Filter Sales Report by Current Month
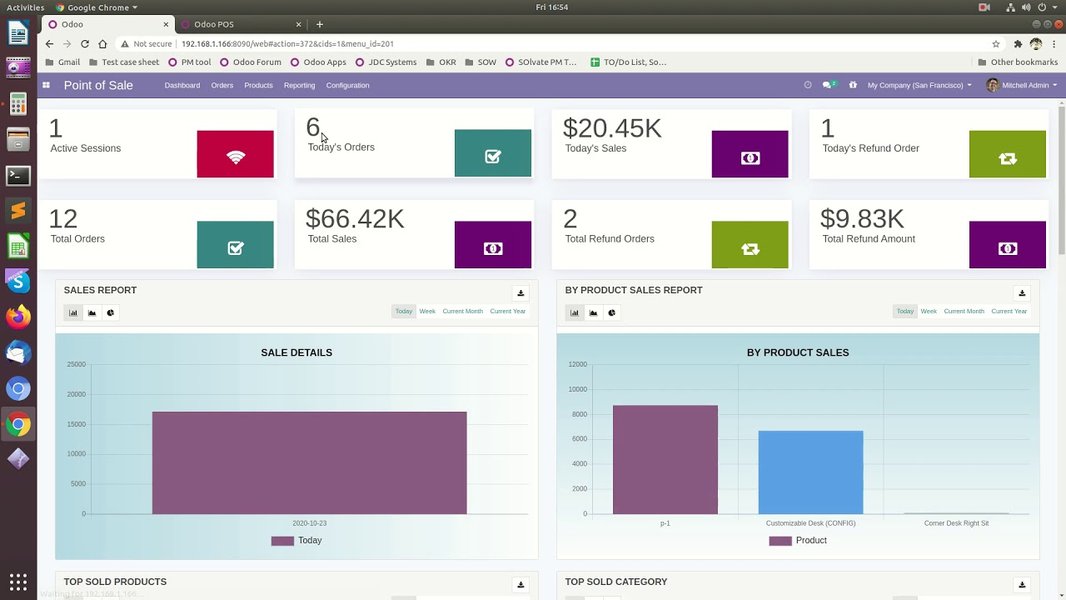 coord(462,311)
